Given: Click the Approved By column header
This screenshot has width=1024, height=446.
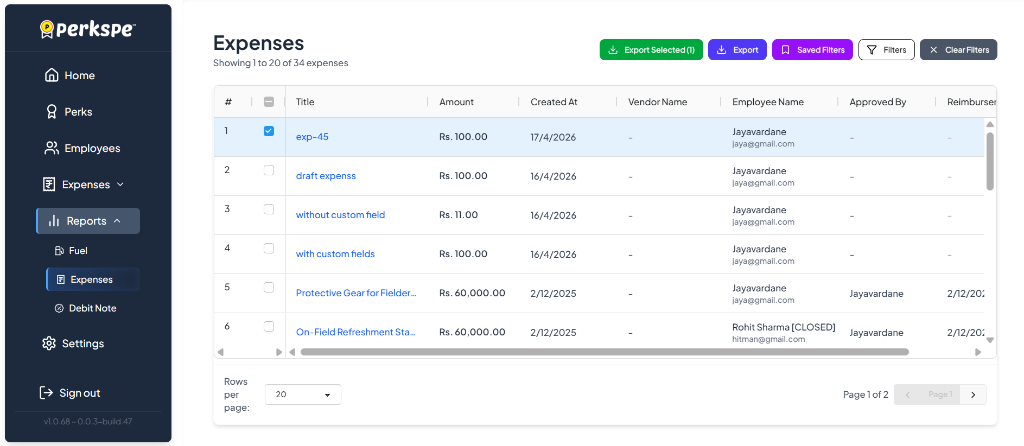Looking at the screenshot, I should (878, 102).
